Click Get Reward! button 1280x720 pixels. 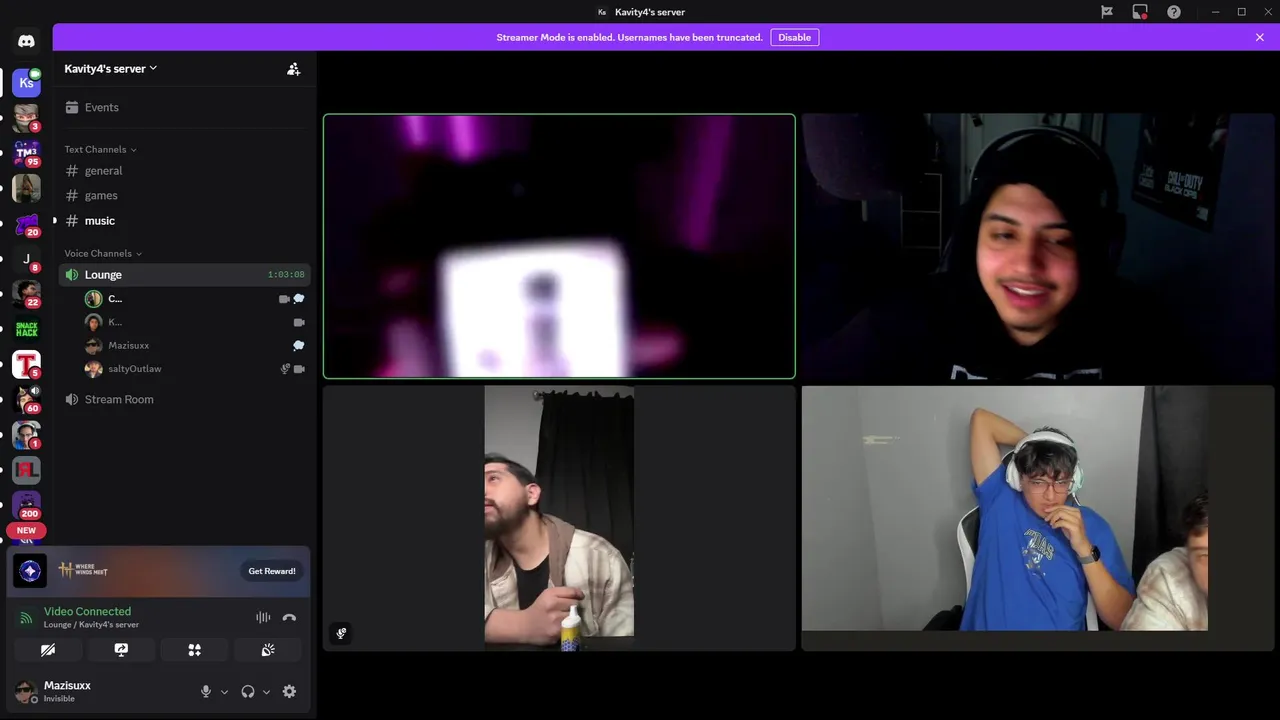272,571
